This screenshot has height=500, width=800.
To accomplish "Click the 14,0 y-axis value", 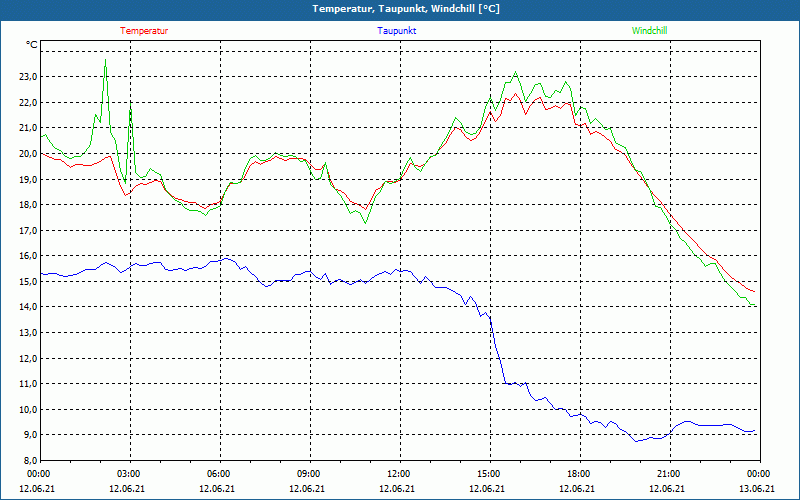I will tap(28, 307).
